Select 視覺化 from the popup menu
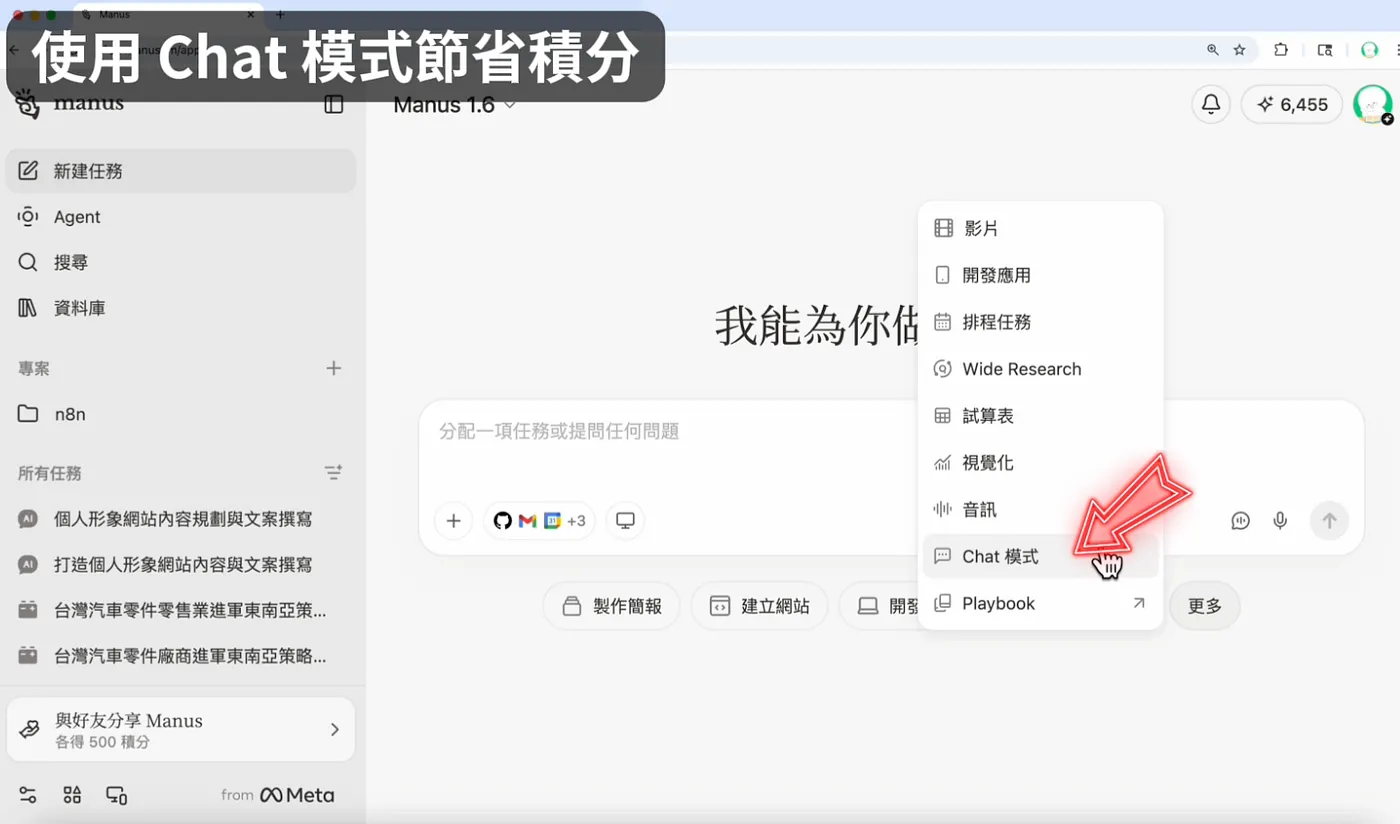This screenshot has height=824, width=1400. (x=1040, y=463)
